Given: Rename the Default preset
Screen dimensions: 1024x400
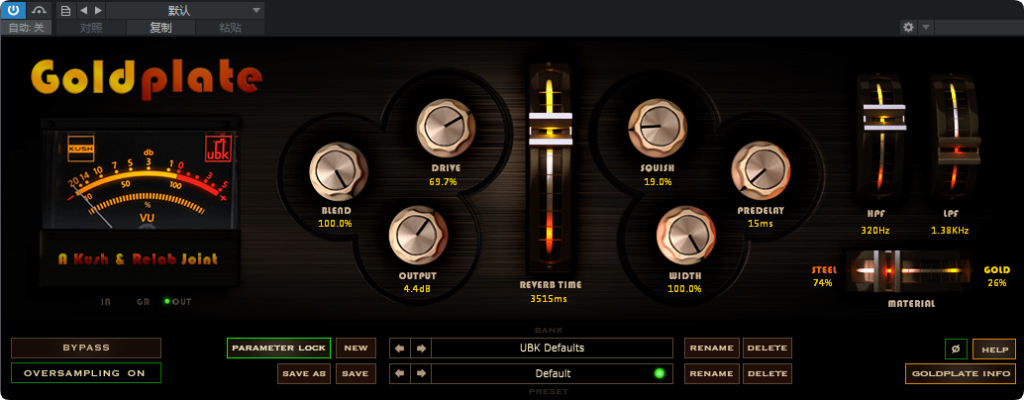Looking at the screenshot, I should tap(712, 373).
